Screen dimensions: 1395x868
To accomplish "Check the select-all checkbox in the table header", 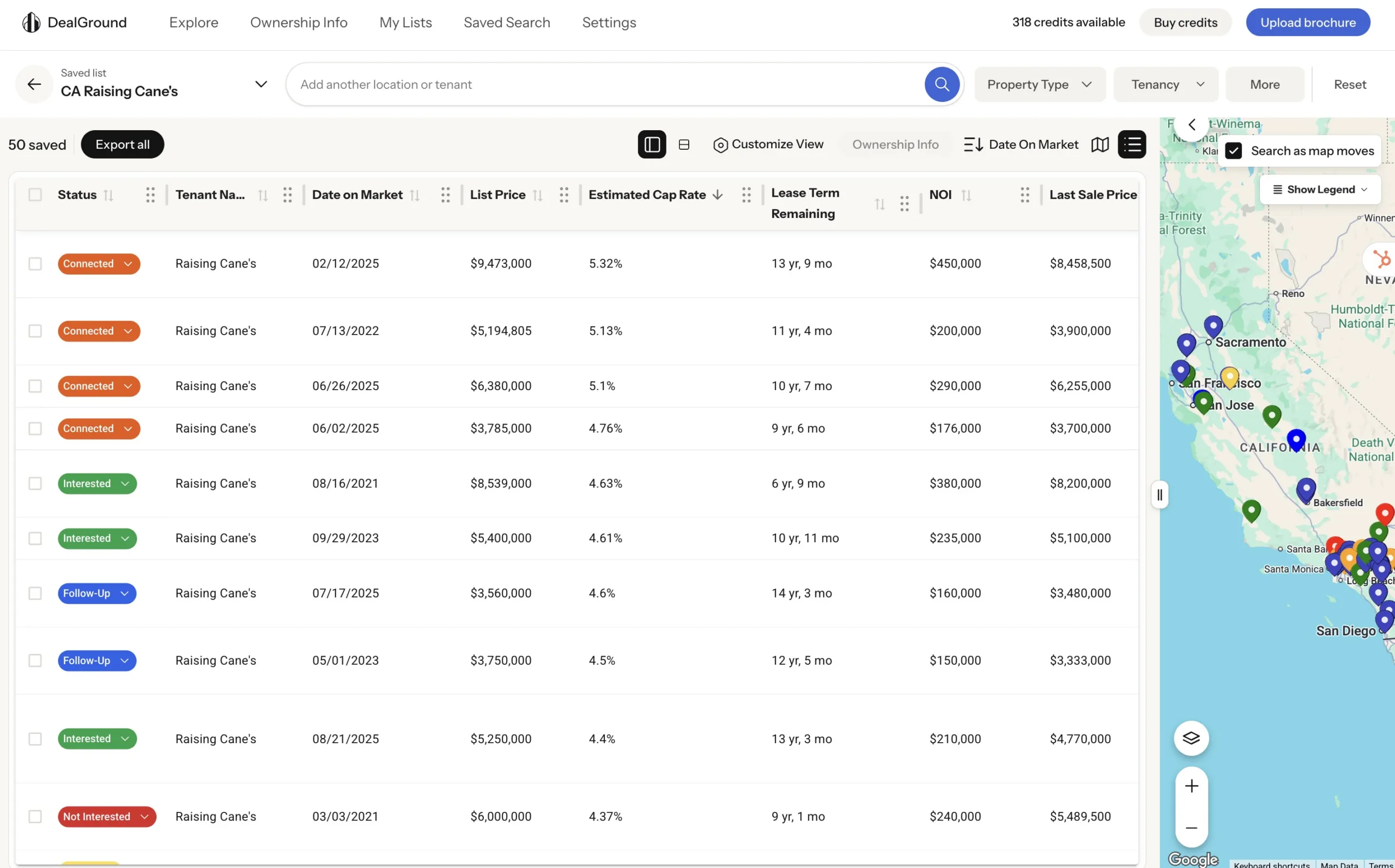I will (x=35, y=195).
